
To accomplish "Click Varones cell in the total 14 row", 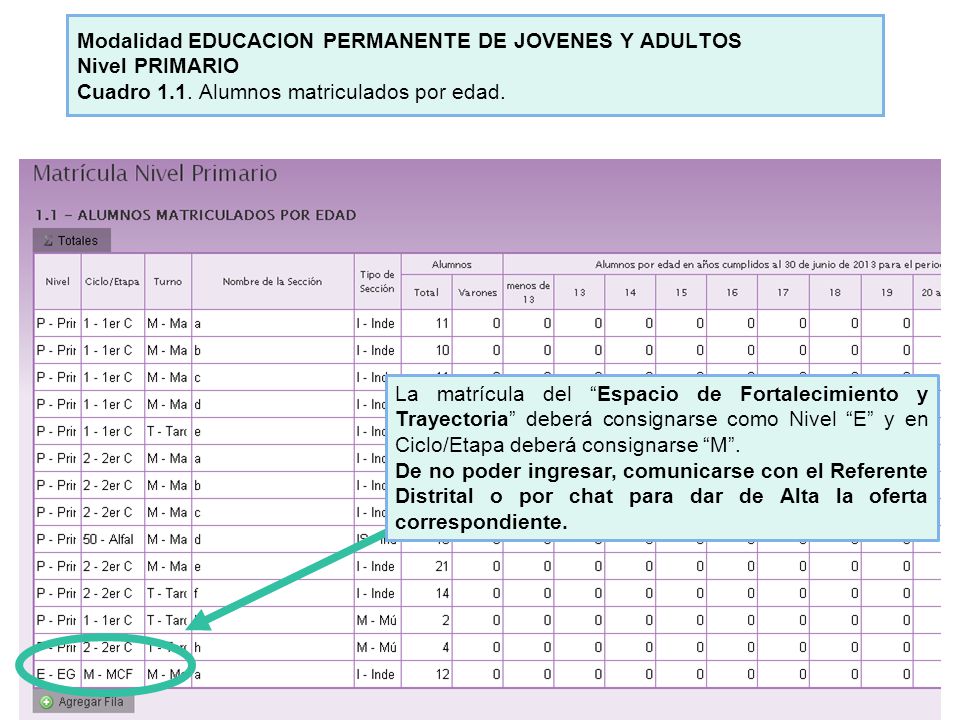I will [478, 593].
